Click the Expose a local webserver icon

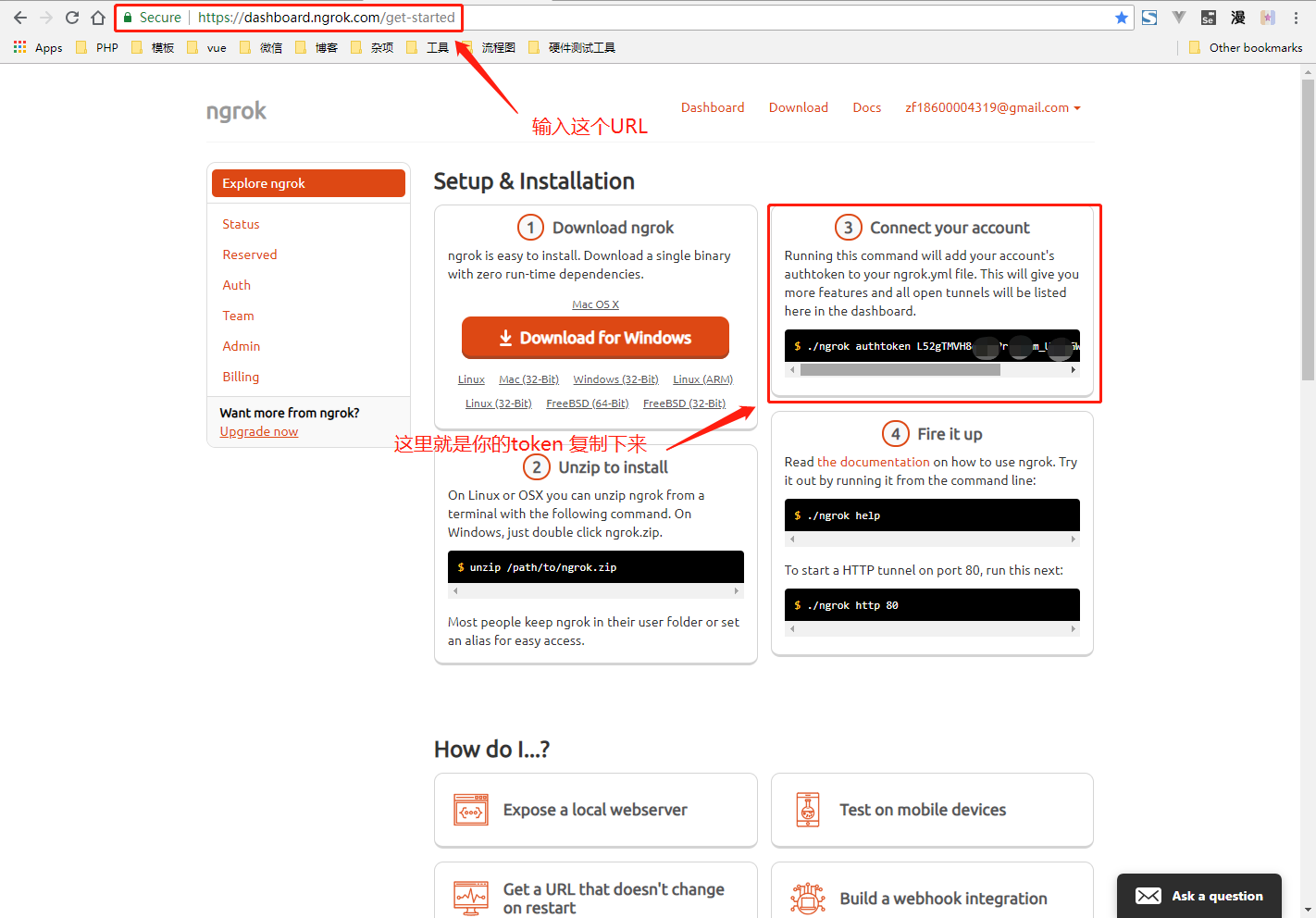click(471, 810)
